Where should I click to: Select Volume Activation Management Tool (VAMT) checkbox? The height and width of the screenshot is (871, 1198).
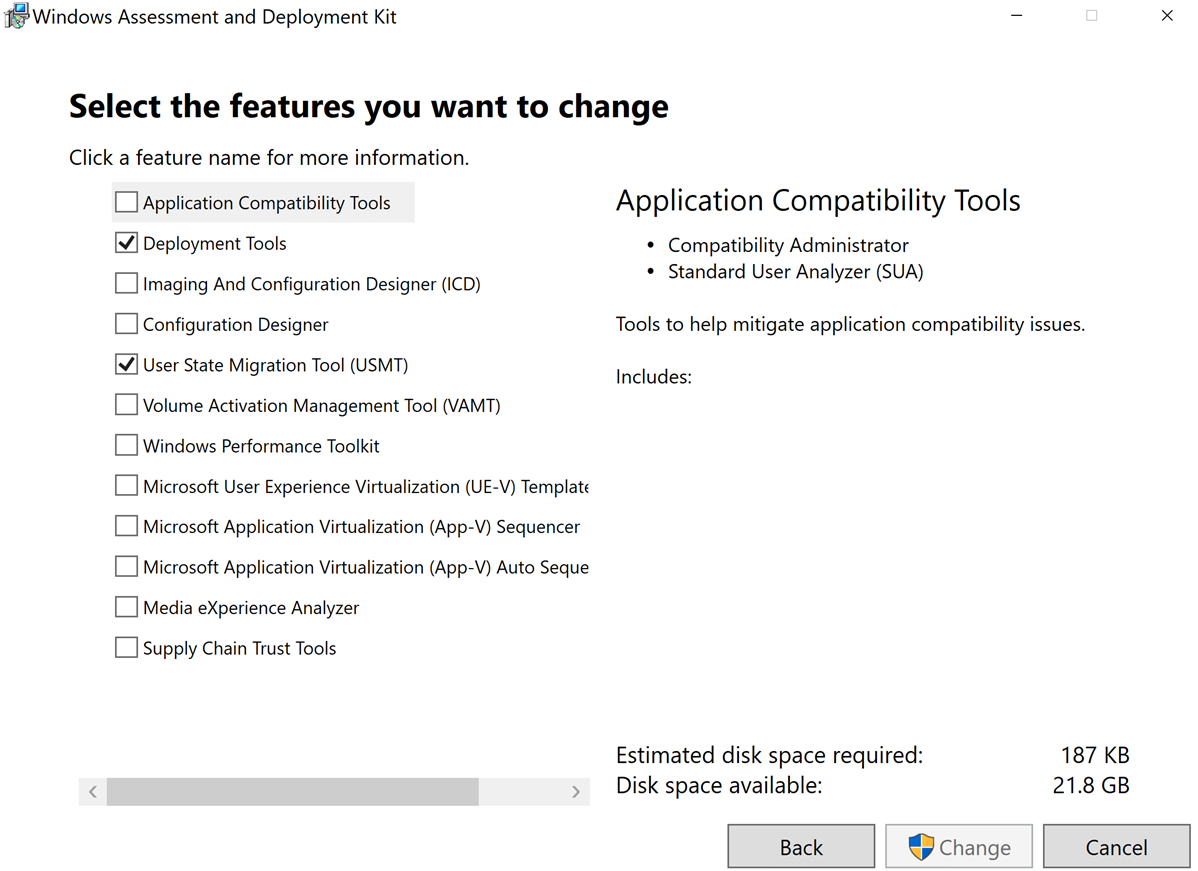point(126,405)
